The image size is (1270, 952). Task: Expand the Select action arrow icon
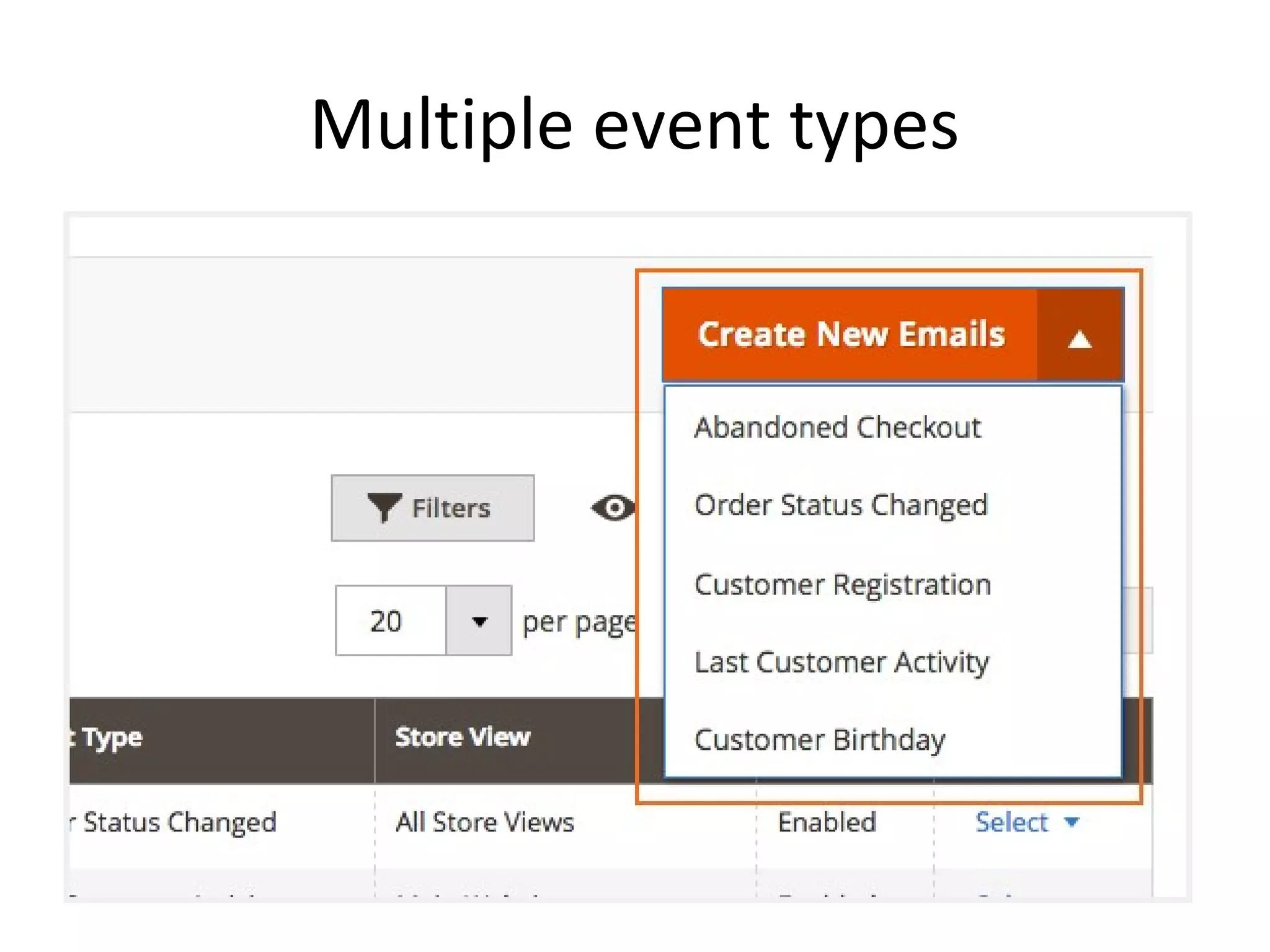[1071, 822]
